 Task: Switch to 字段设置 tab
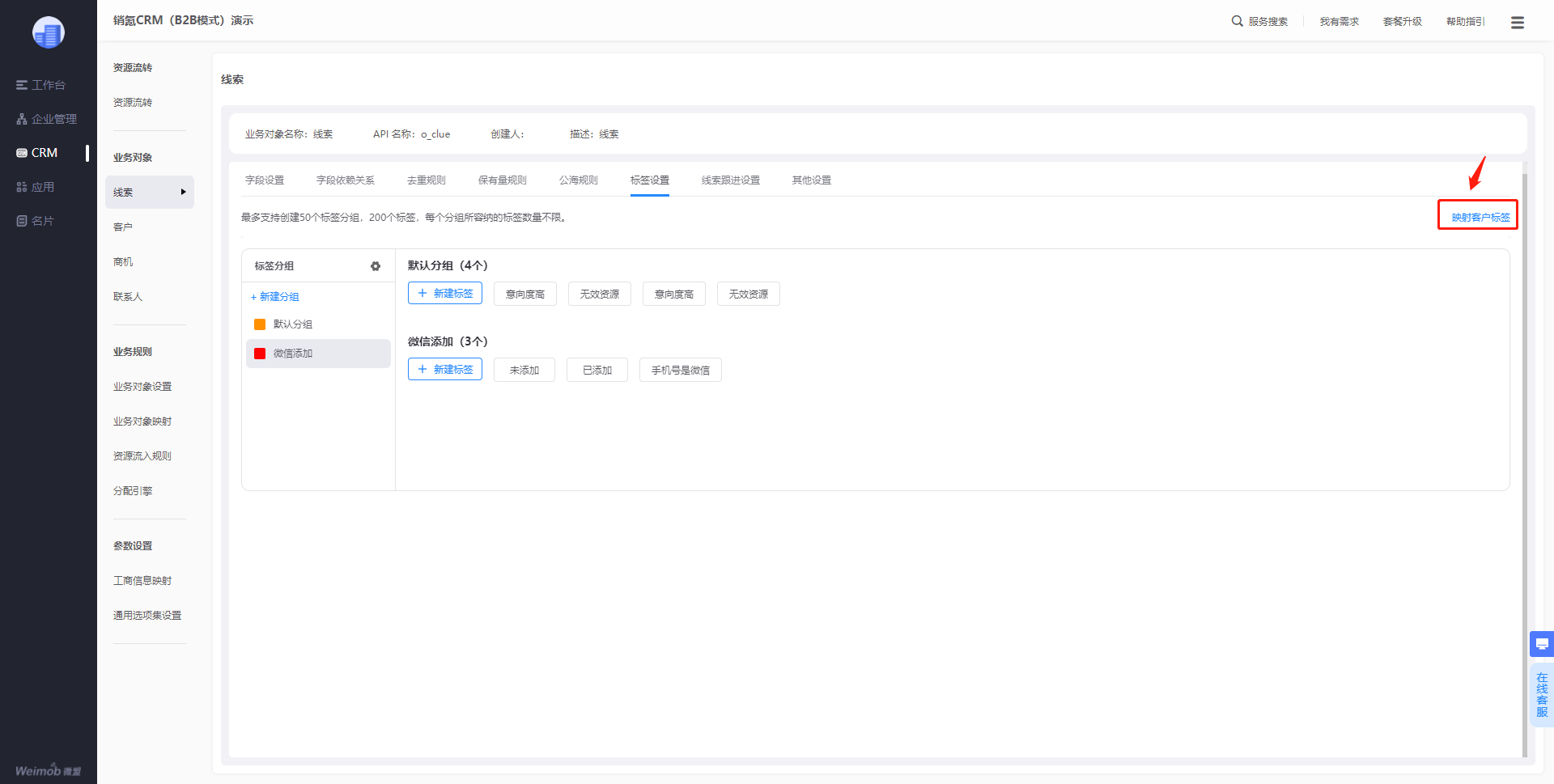pyautogui.click(x=265, y=180)
